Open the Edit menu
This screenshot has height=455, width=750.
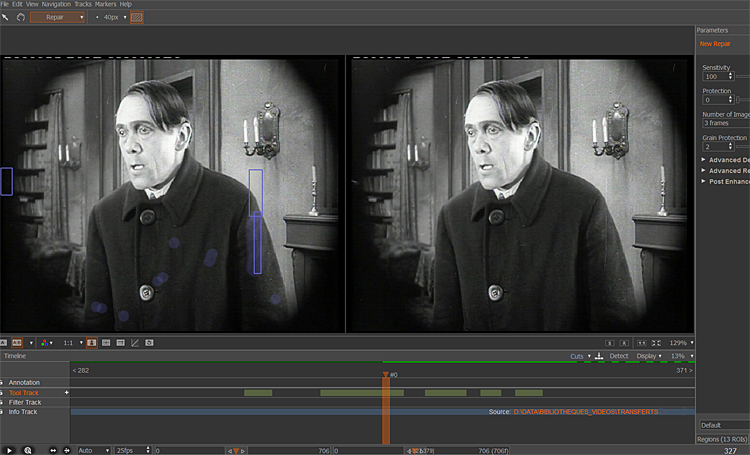[17, 4]
